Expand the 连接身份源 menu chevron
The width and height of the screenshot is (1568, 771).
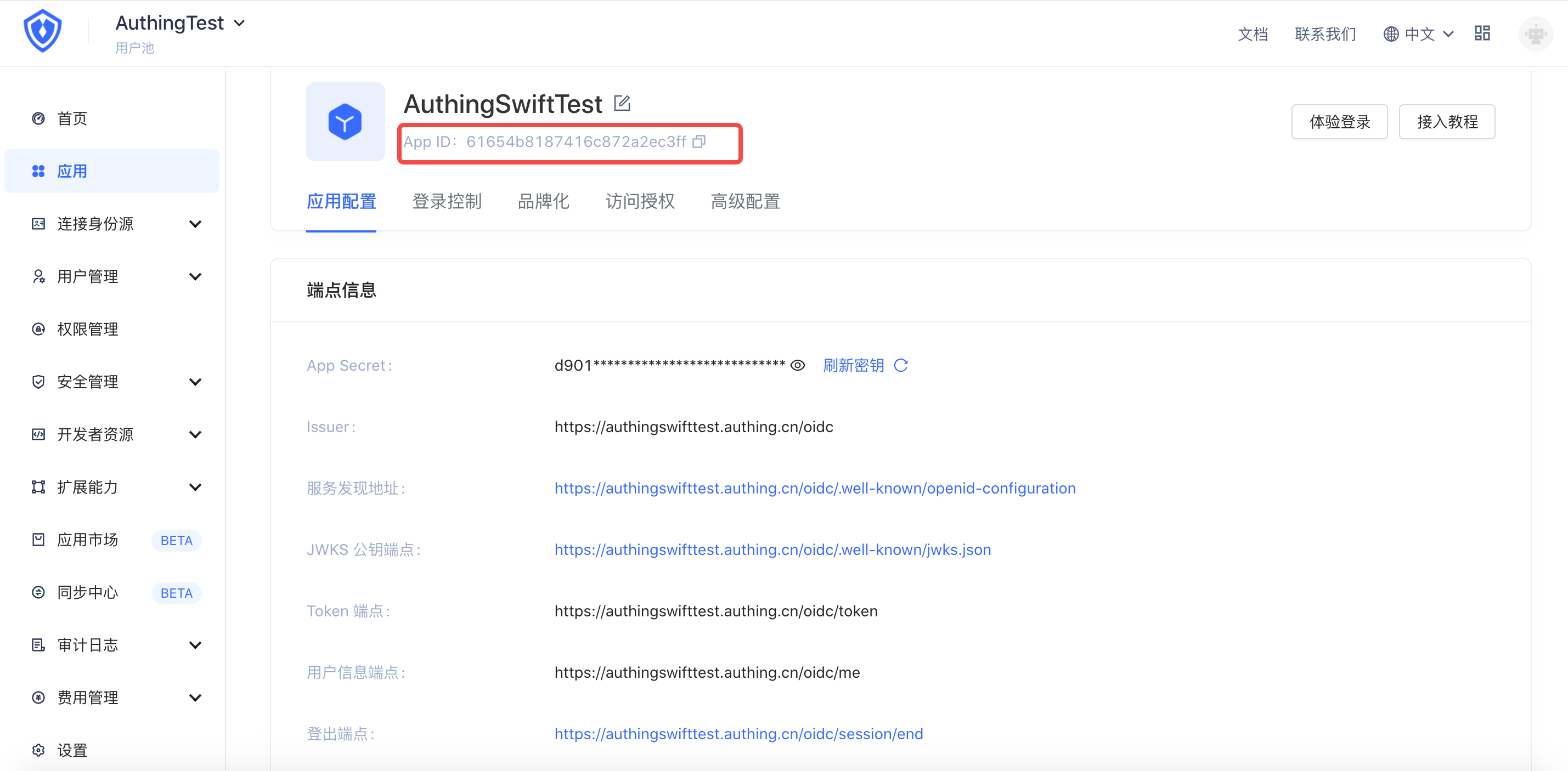pos(195,224)
